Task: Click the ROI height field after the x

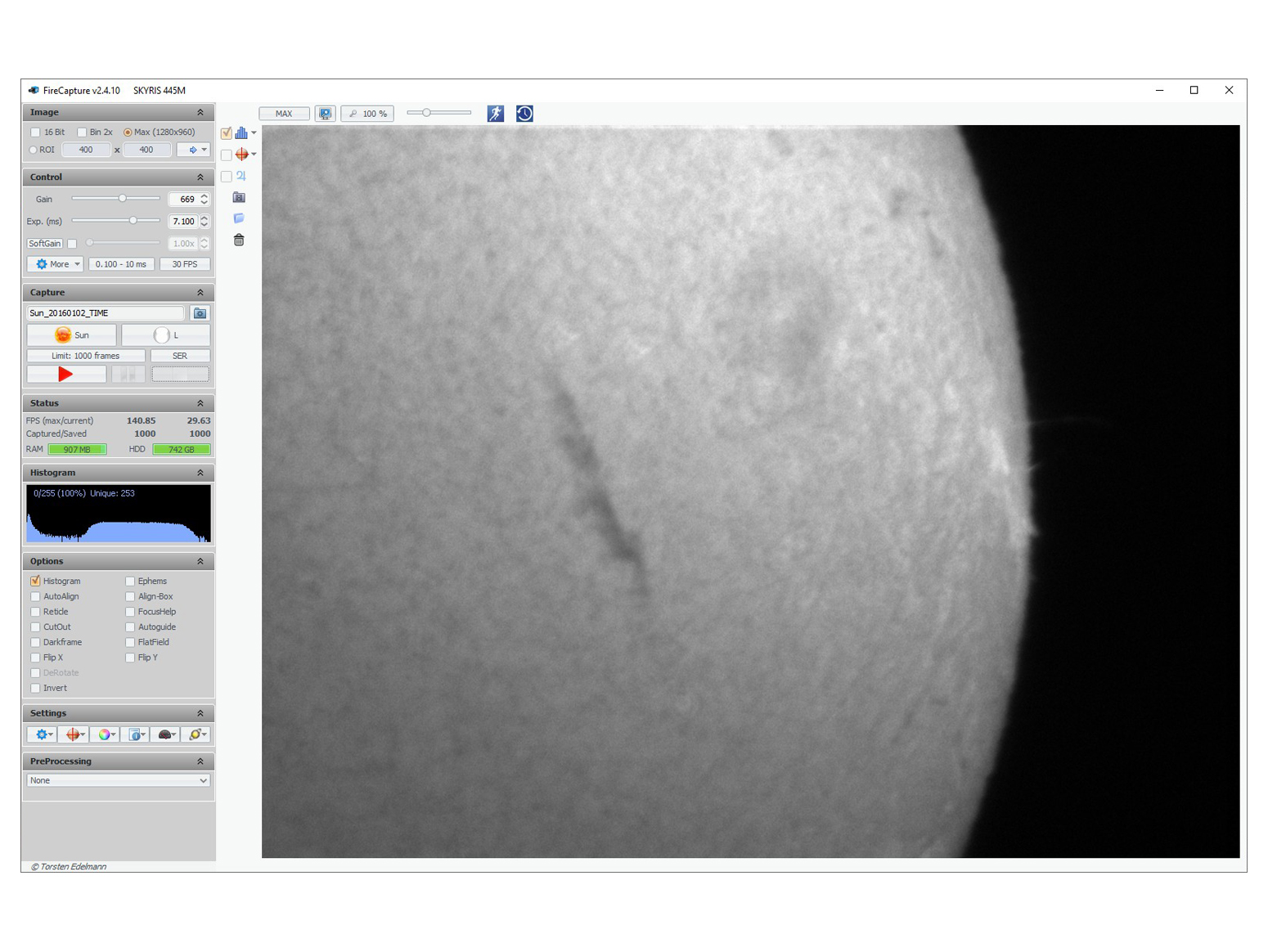Action: pos(146,150)
